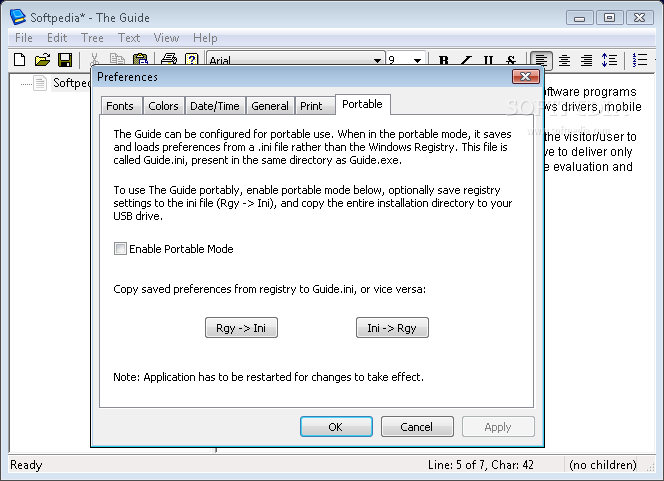Switch to the Date/Time tab
The width and height of the screenshot is (664, 481).
(x=215, y=106)
